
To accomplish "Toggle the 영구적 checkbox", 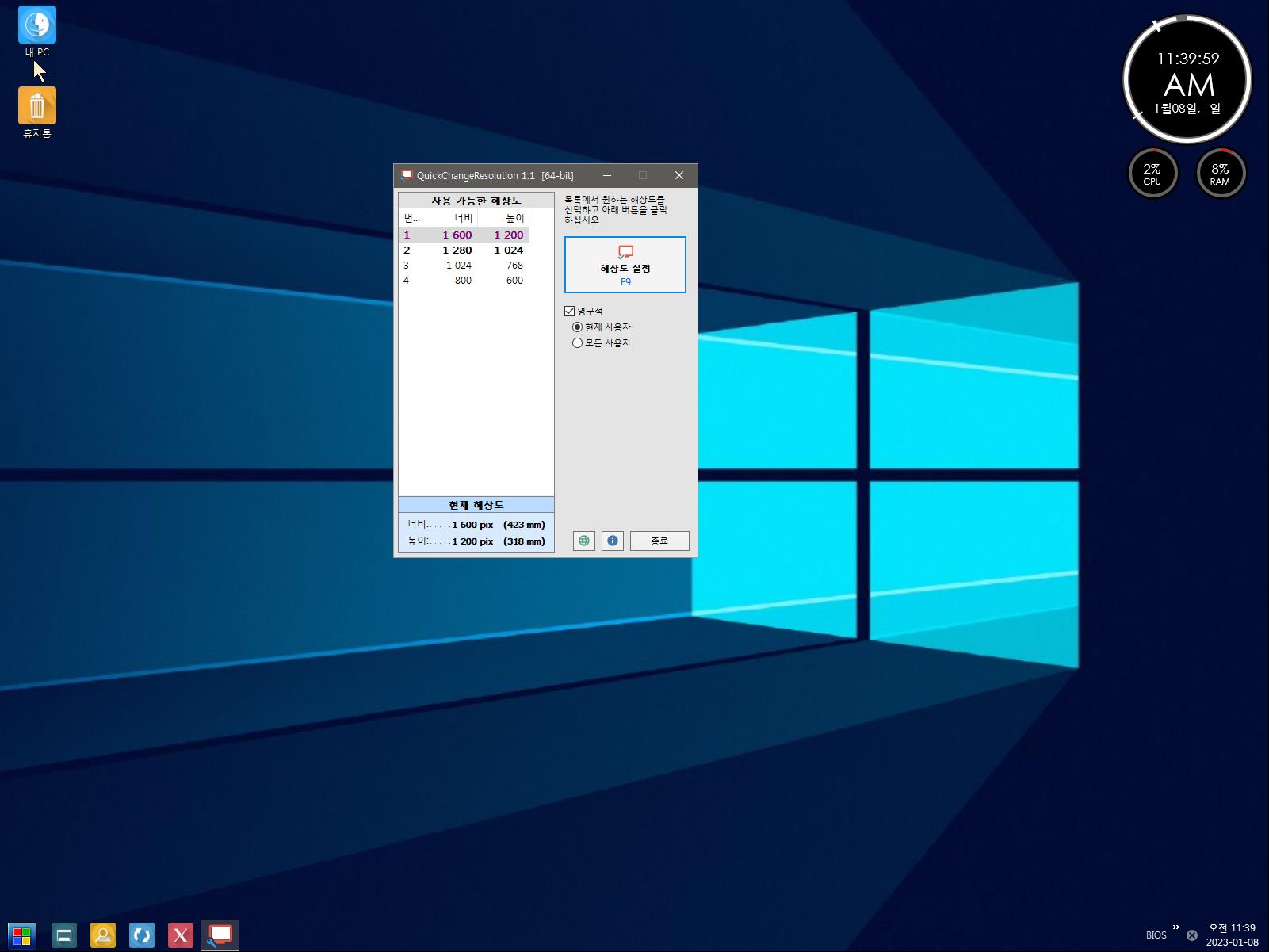I will point(569,311).
